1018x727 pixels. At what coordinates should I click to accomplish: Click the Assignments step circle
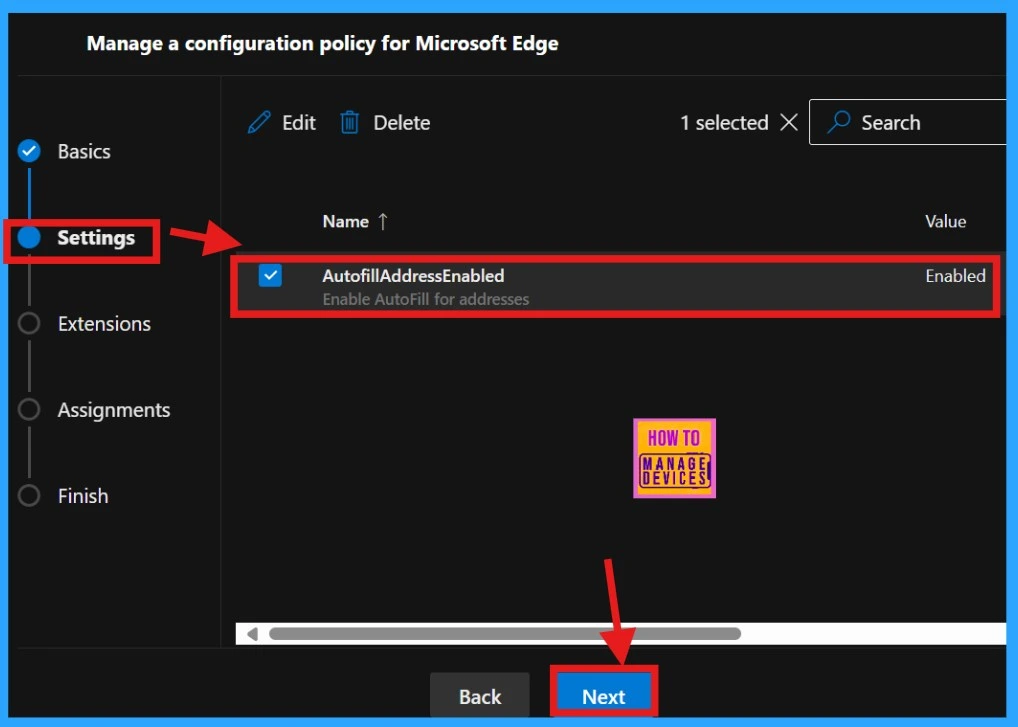pyautogui.click(x=29, y=409)
